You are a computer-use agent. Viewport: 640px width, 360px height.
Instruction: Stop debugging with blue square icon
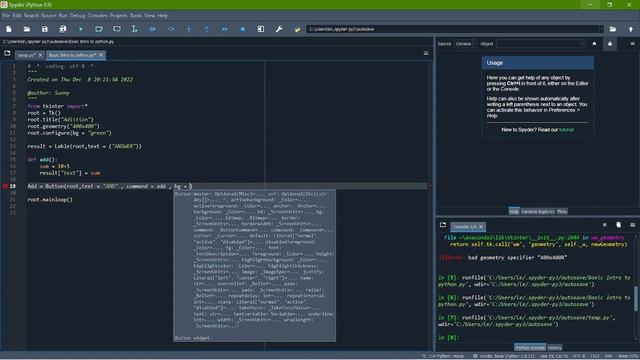(242, 29)
